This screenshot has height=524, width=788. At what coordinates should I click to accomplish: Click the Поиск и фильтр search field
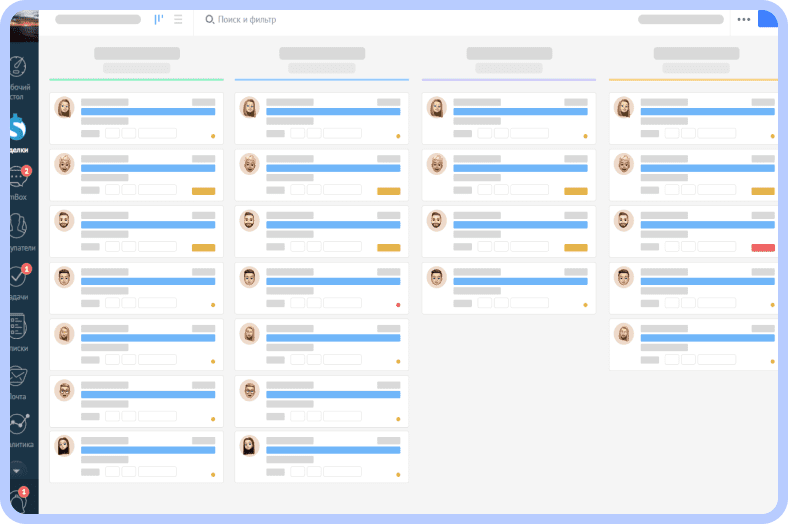tap(241, 20)
